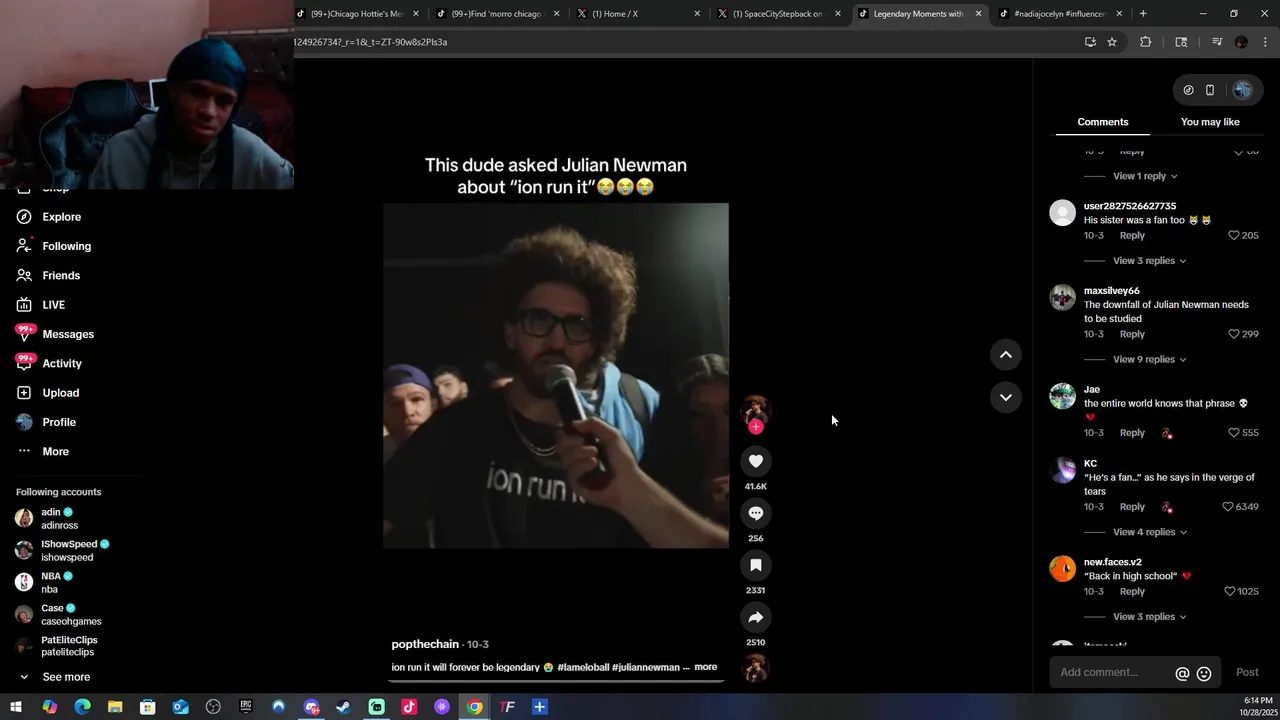Image resolution: width=1280 pixels, height=720 pixels.
Task: Open the Upload page
Action: point(60,393)
